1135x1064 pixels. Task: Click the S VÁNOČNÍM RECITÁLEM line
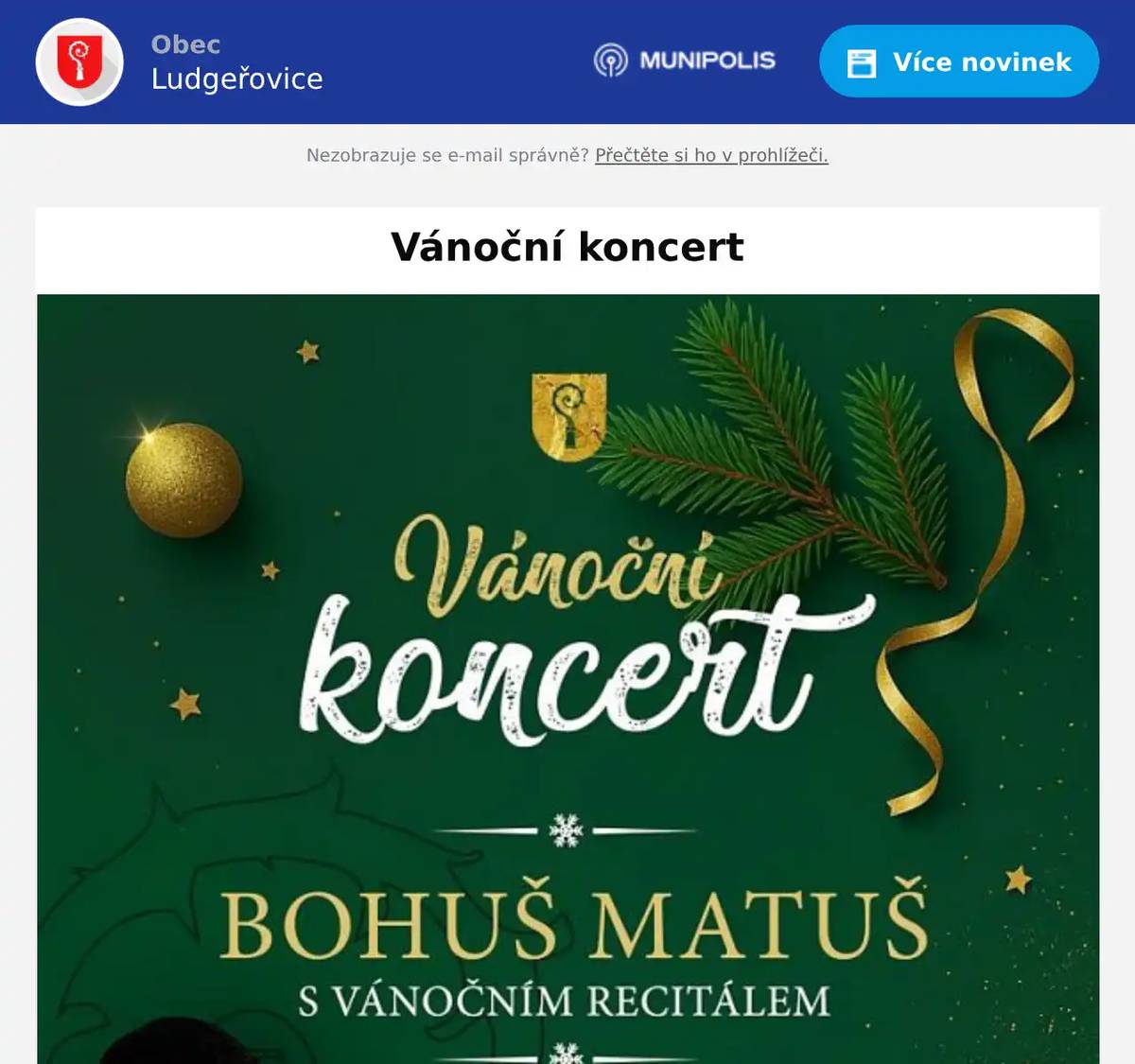[564, 1001]
